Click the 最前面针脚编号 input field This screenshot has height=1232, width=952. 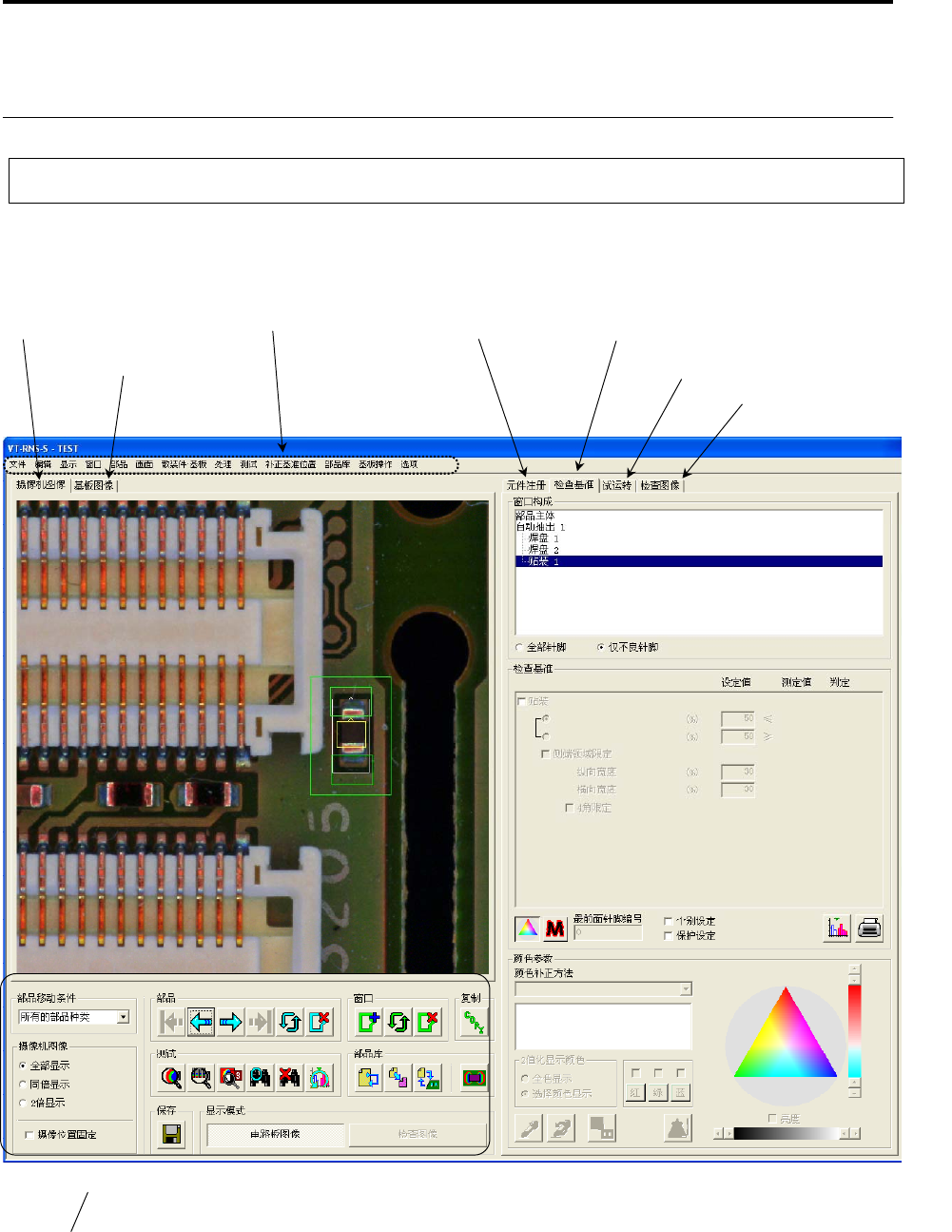tap(608, 932)
